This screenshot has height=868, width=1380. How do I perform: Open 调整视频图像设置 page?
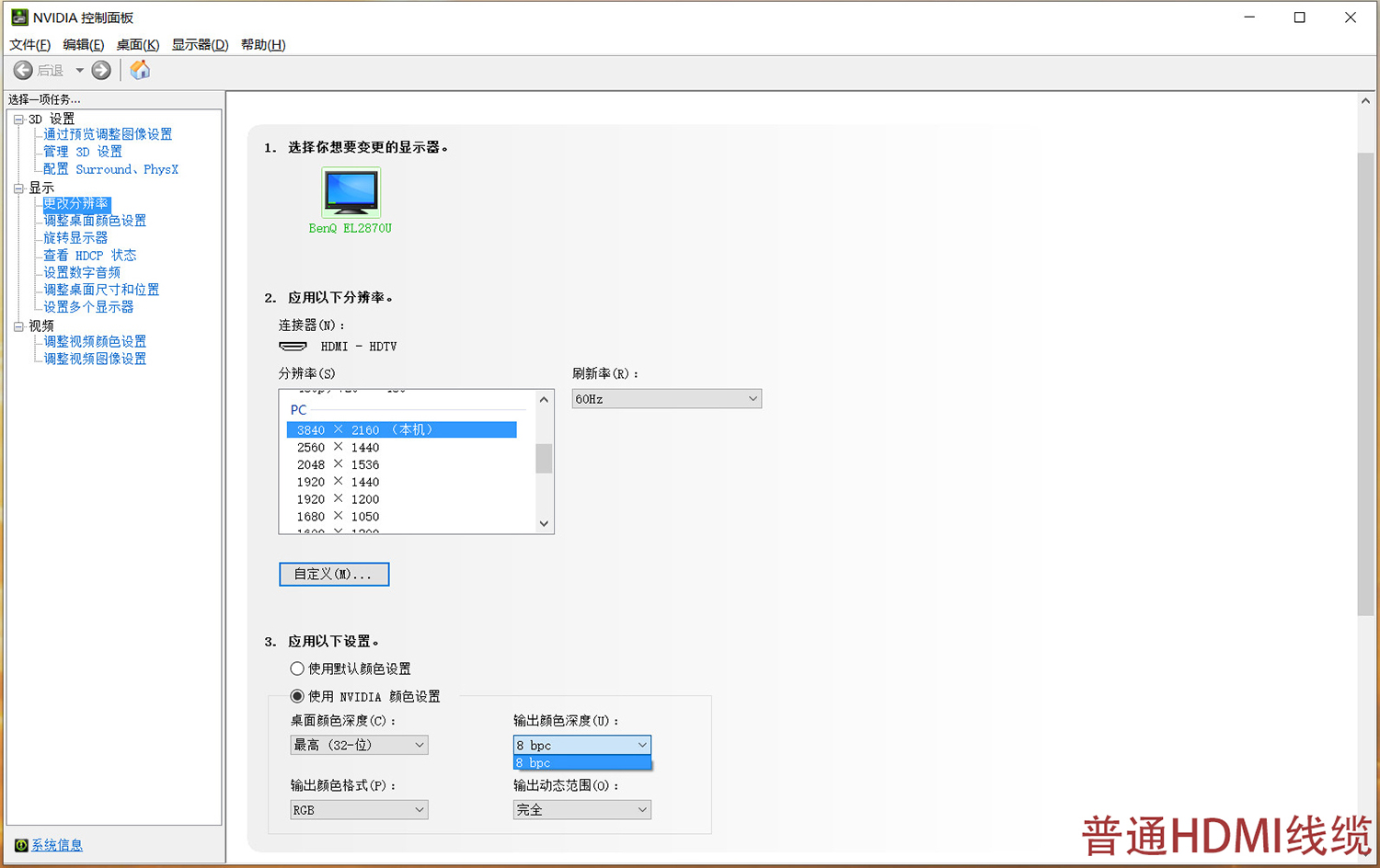tap(95, 360)
